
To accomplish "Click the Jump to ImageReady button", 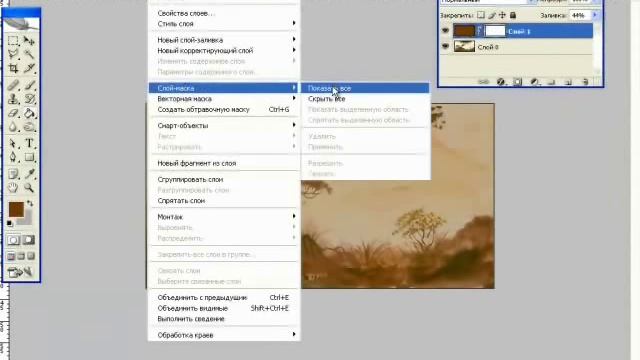I will (x=20, y=272).
